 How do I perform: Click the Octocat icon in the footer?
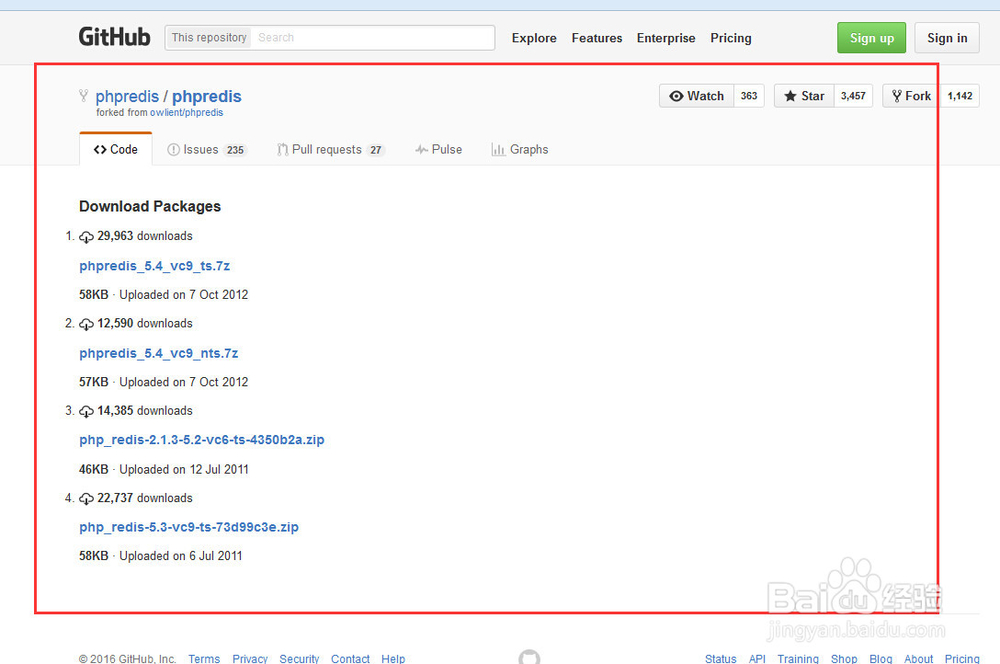point(529,657)
